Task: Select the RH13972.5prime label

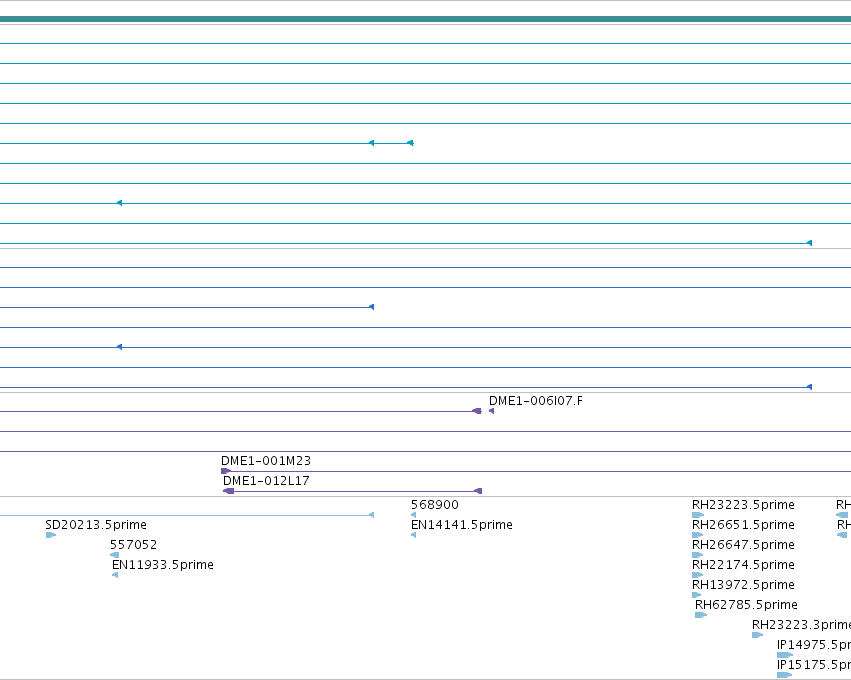Action: tap(743, 585)
